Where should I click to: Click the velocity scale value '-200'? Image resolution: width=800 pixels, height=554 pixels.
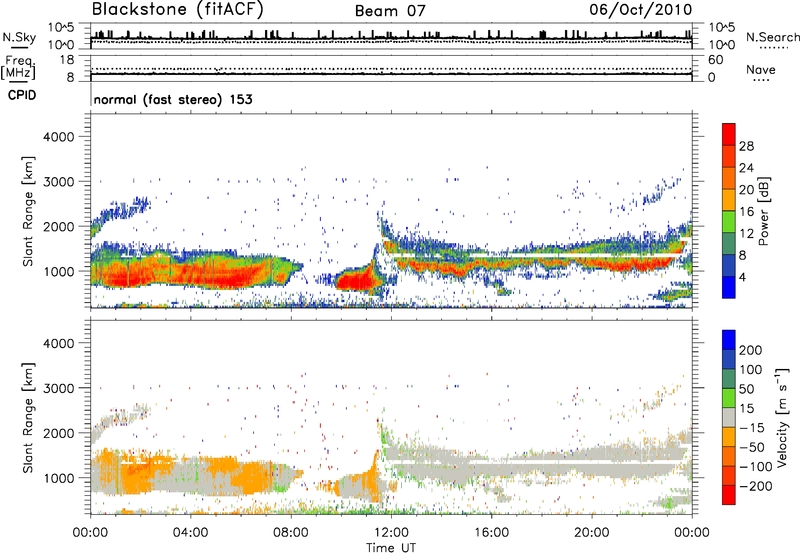click(756, 486)
